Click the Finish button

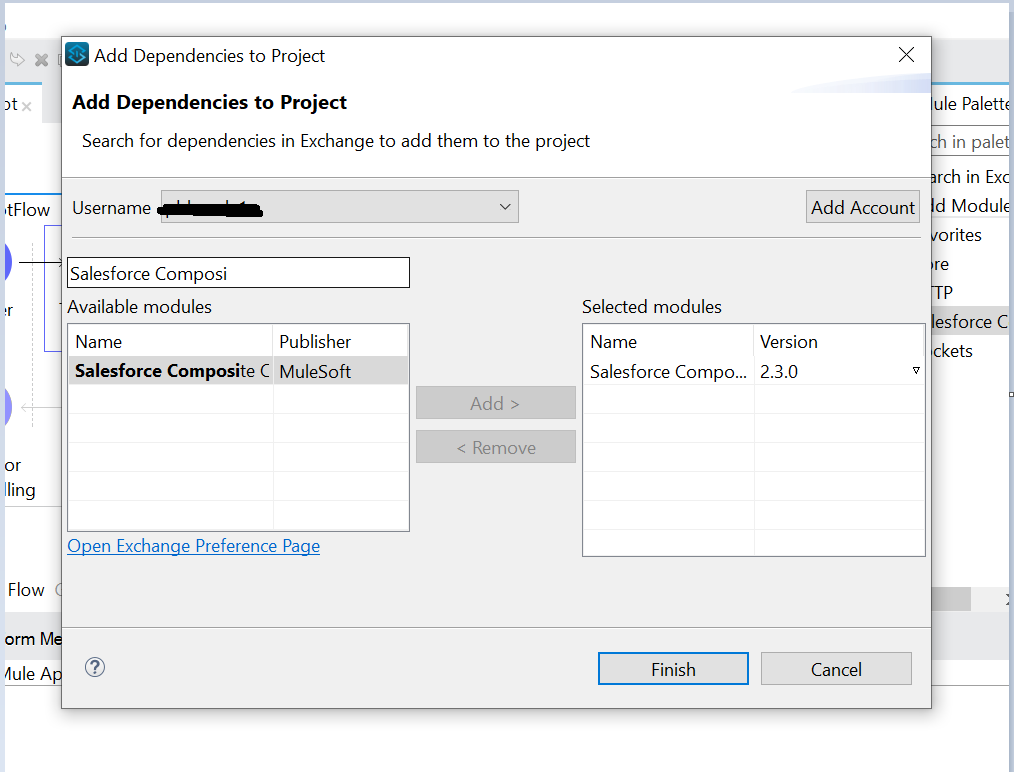[x=673, y=669]
